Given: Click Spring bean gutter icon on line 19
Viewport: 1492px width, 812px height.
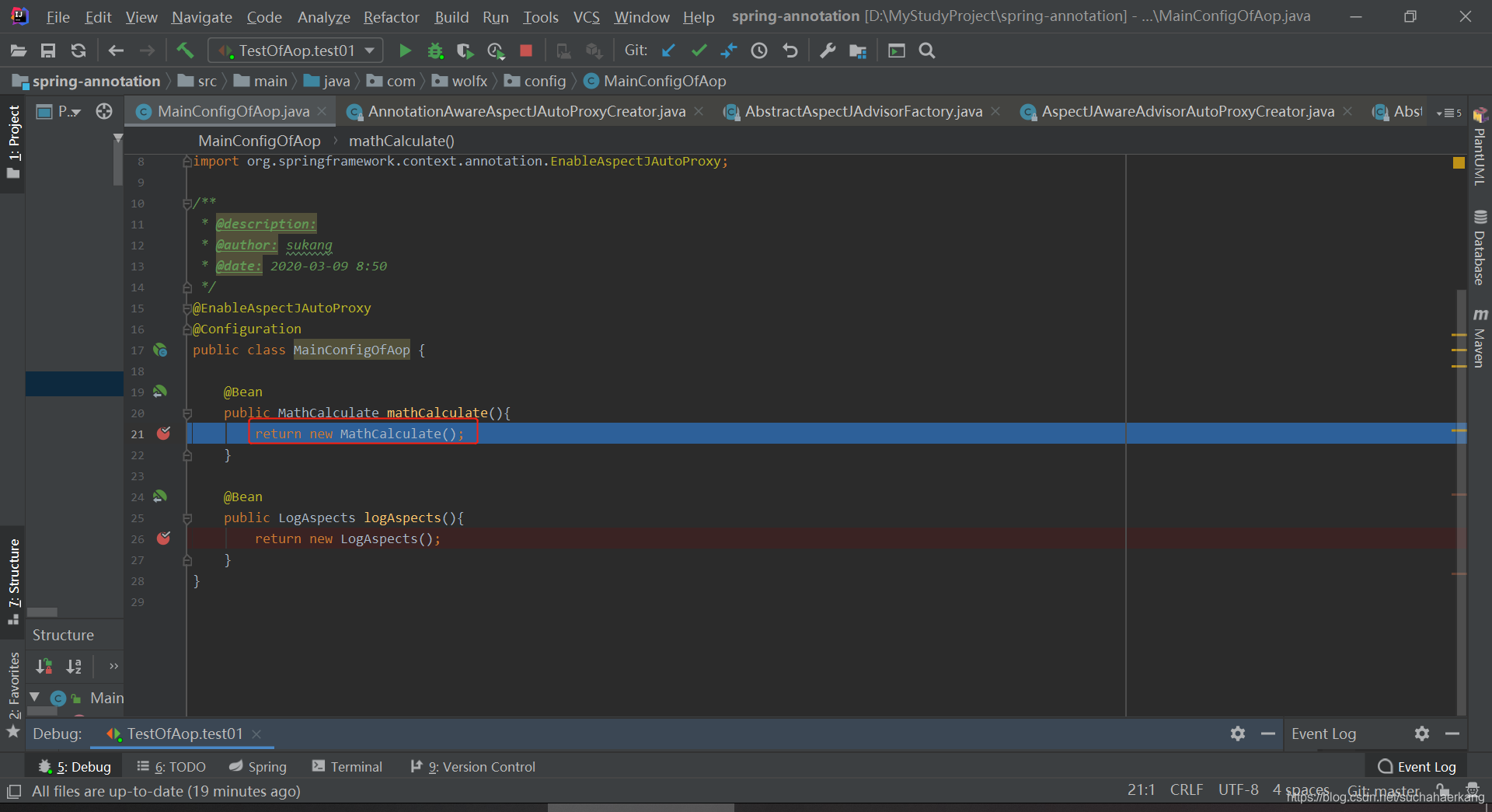Looking at the screenshot, I should (x=160, y=392).
